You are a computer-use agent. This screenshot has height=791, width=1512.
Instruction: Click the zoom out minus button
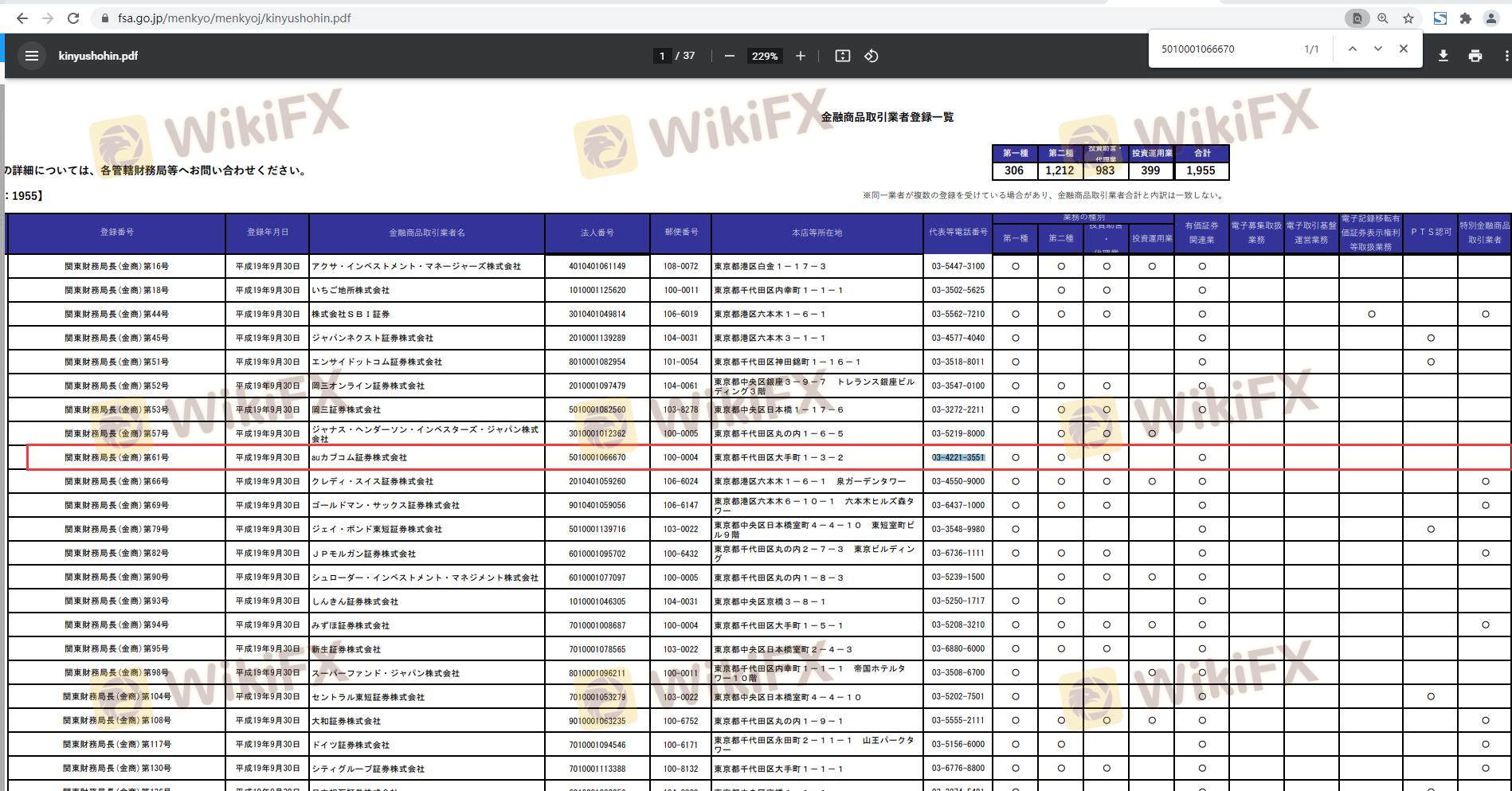(x=729, y=56)
